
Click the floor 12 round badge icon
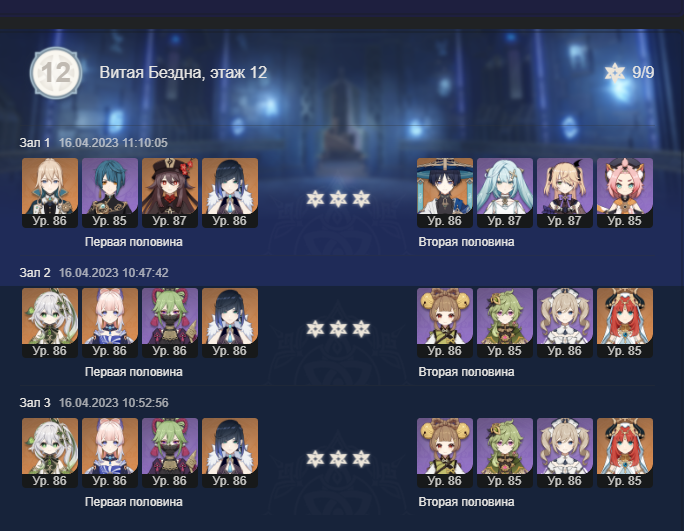(x=55, y=72)
